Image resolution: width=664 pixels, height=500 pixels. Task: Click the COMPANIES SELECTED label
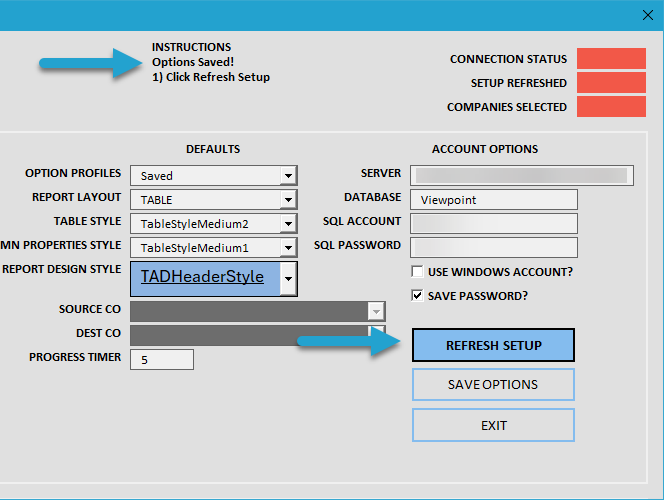[507, 107]
